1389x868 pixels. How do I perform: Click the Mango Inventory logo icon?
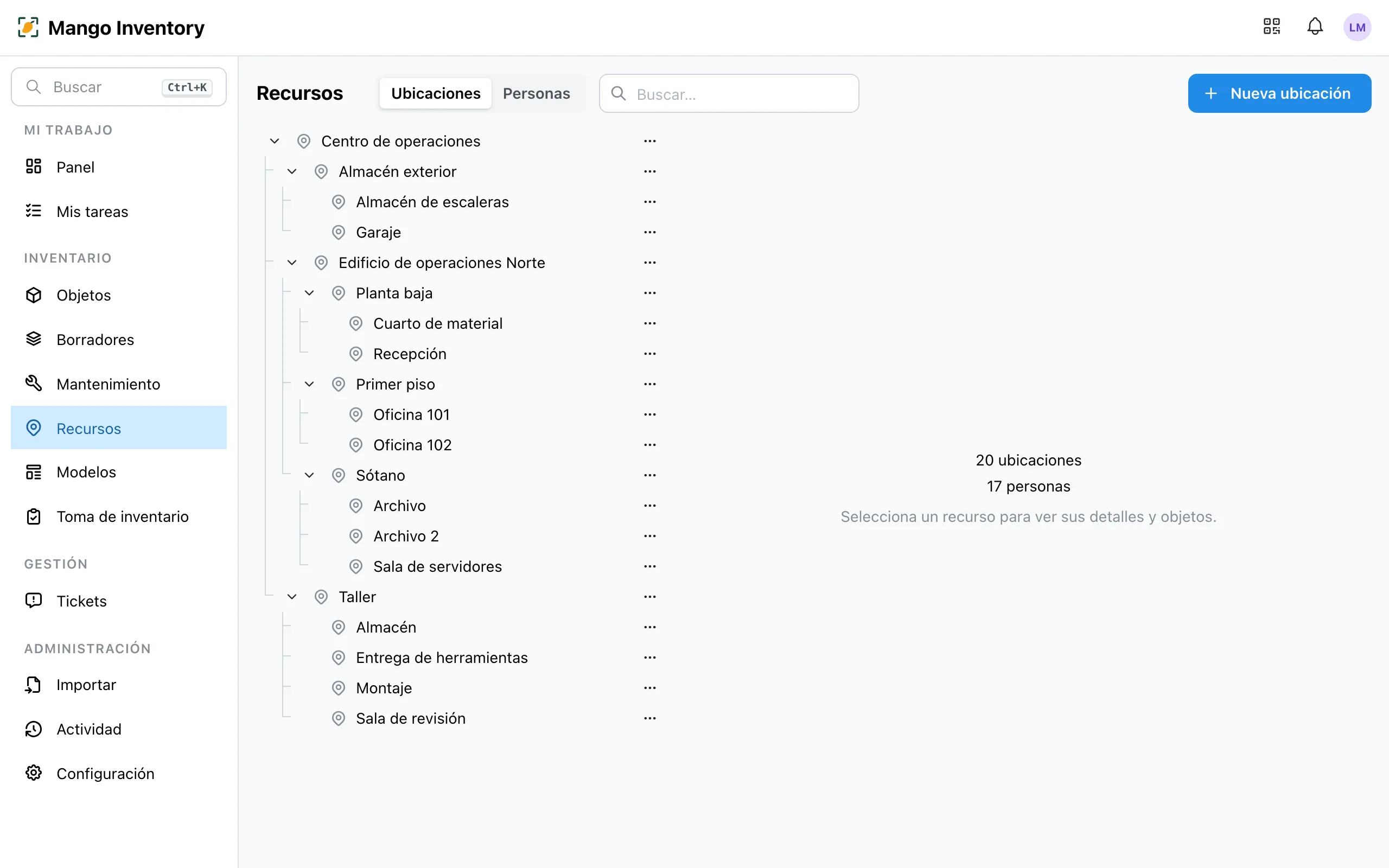(28, 27)
